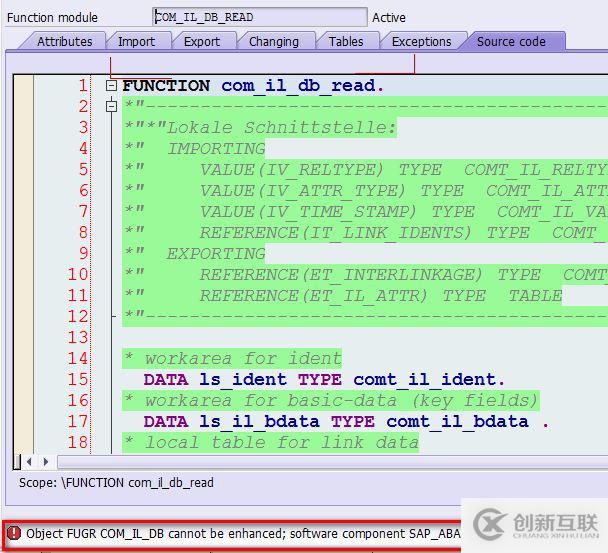Image resolution: width=608 pixels, height=553 pixels.
Task: Click the horizontal scrollbar track of the editor
Action: [x=333, y=462]
